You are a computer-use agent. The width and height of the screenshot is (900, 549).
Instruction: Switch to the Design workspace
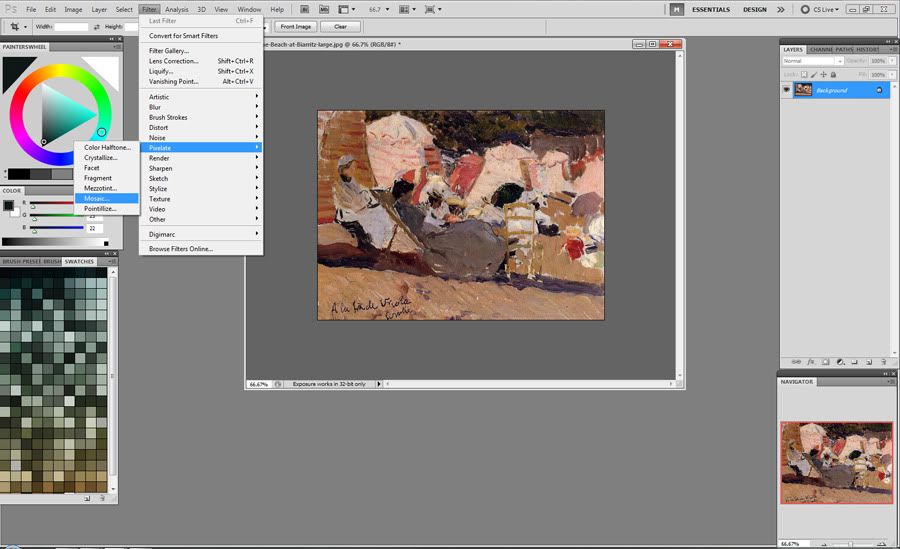754,9
